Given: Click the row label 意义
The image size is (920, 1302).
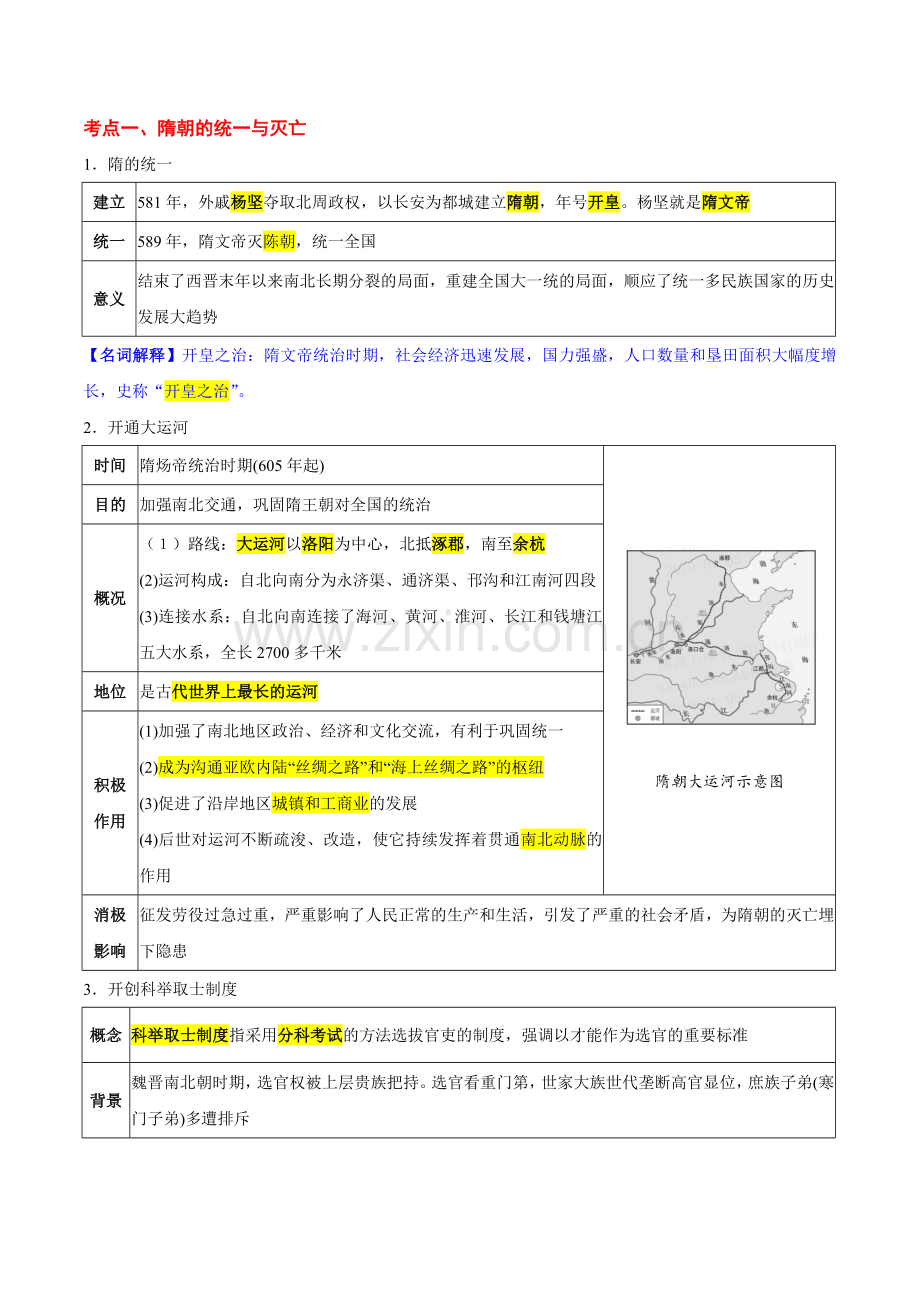Looking at the screenshot, I should pos(109,298).
